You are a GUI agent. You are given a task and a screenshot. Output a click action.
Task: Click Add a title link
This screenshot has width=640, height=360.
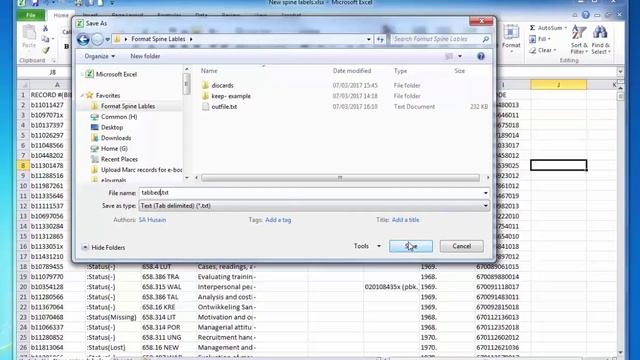[405, 220]
